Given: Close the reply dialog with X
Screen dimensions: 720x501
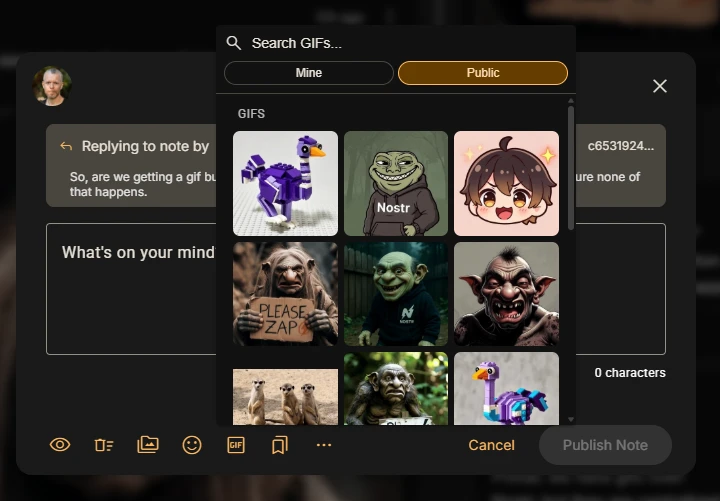Looking at the screenshot, I should pyautogui.click(x=660, y=86).
